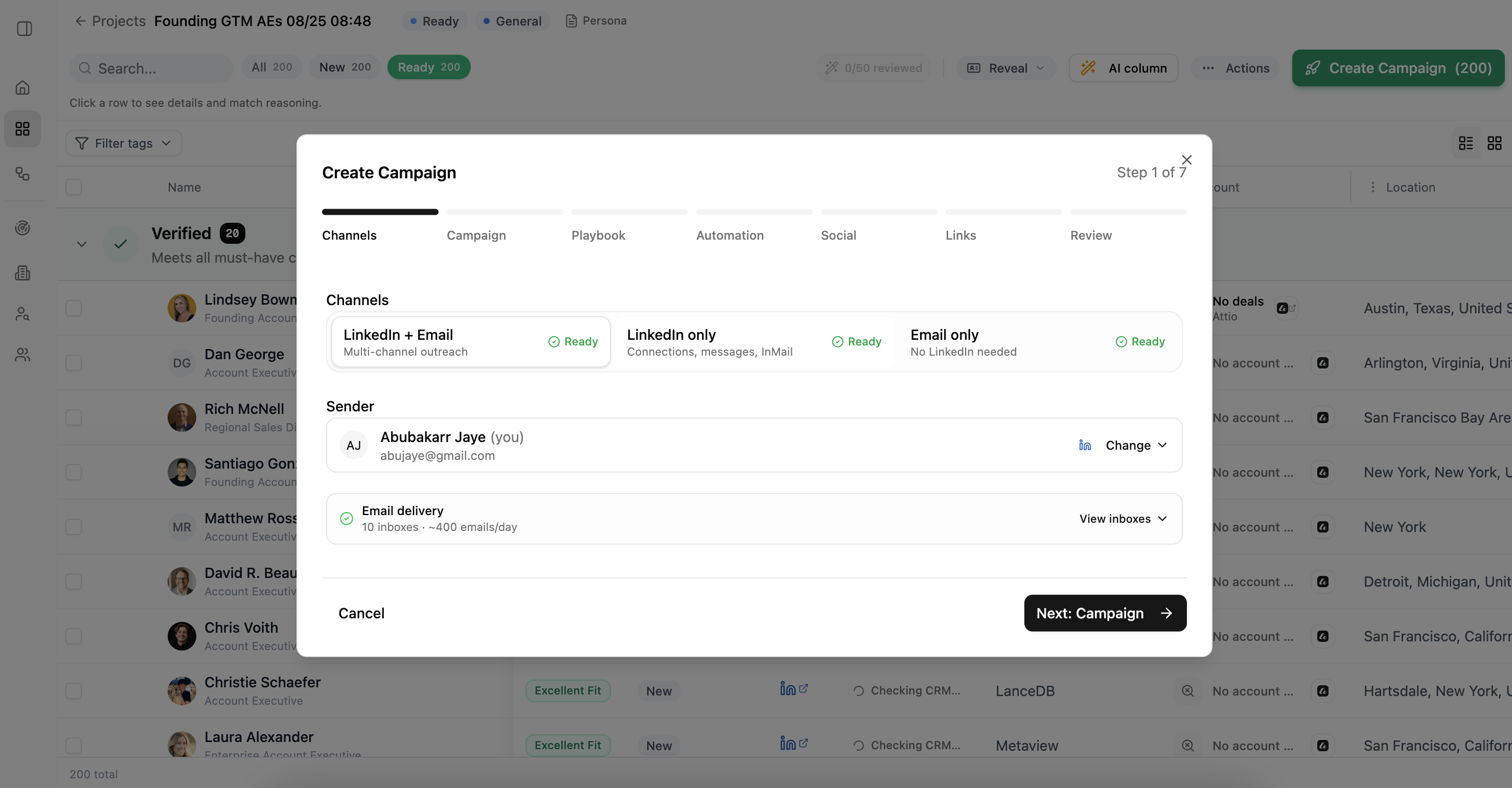Click the Search input field

151,68
